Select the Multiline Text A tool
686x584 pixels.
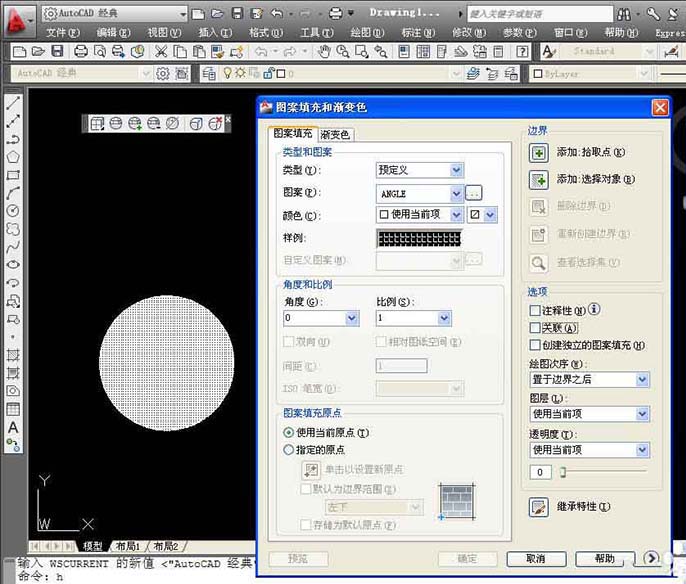coord(13,427)
